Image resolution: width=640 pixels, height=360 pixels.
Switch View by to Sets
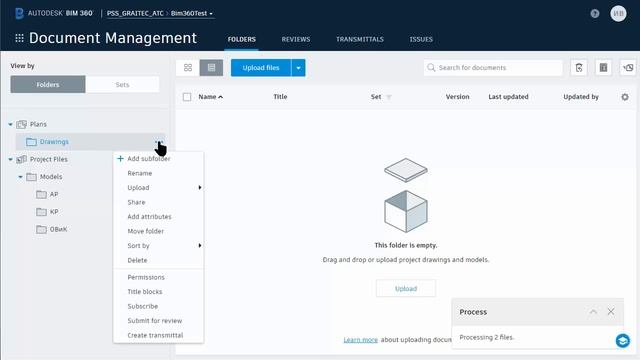pyautogui.click(x=122, y=84)
